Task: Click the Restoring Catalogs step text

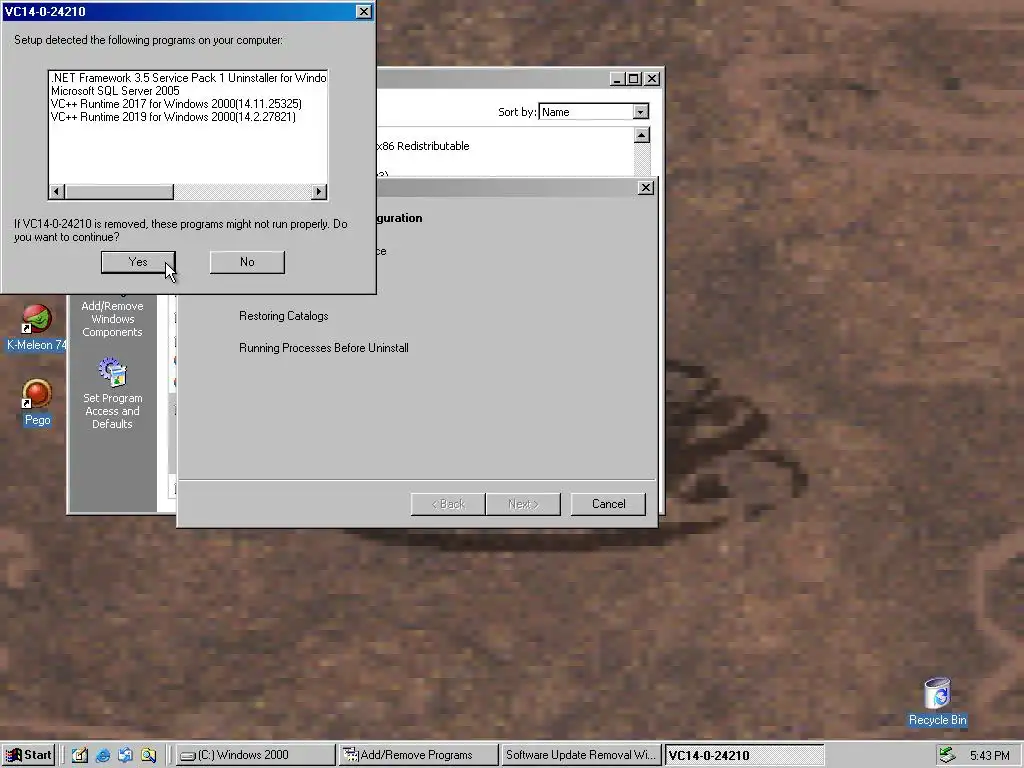Action: (283, 316)
